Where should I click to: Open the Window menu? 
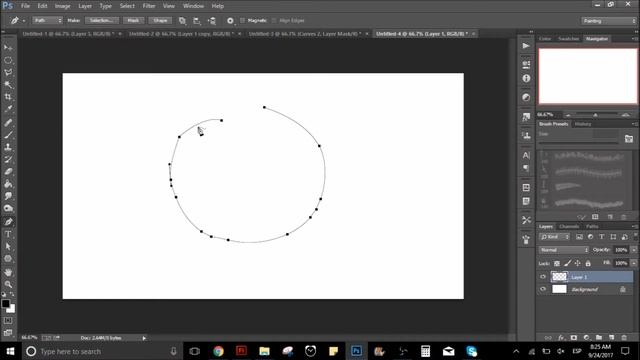point(193,6)
